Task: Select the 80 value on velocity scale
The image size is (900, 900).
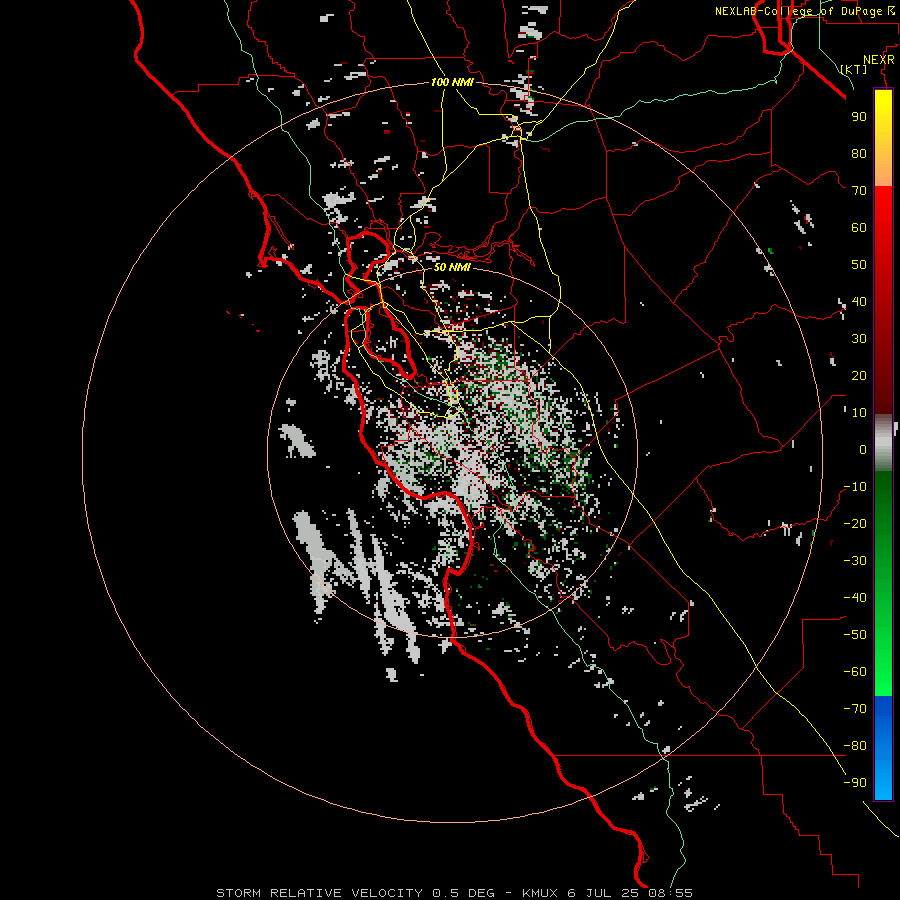Action: 859,153
